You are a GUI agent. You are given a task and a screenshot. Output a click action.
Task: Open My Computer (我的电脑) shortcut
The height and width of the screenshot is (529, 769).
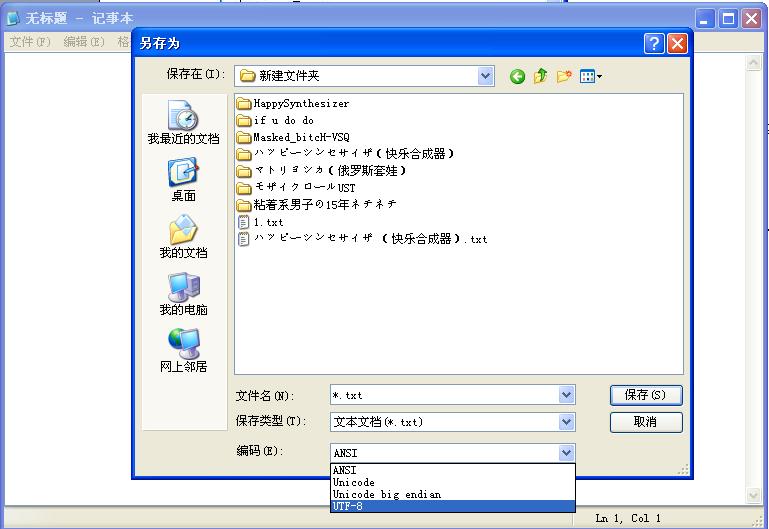tap(183, 294)
